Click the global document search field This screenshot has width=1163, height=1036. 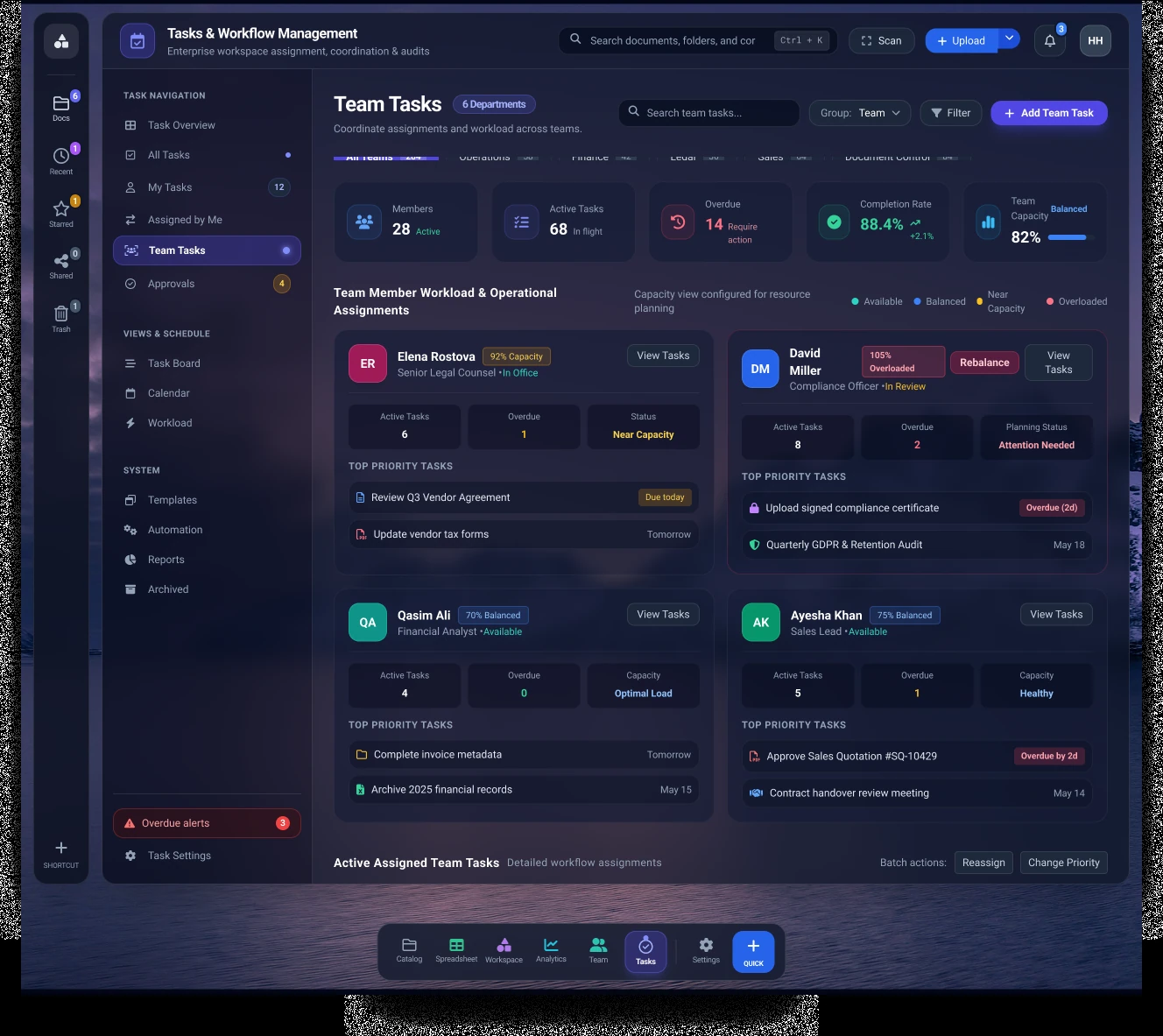[698, 40]
